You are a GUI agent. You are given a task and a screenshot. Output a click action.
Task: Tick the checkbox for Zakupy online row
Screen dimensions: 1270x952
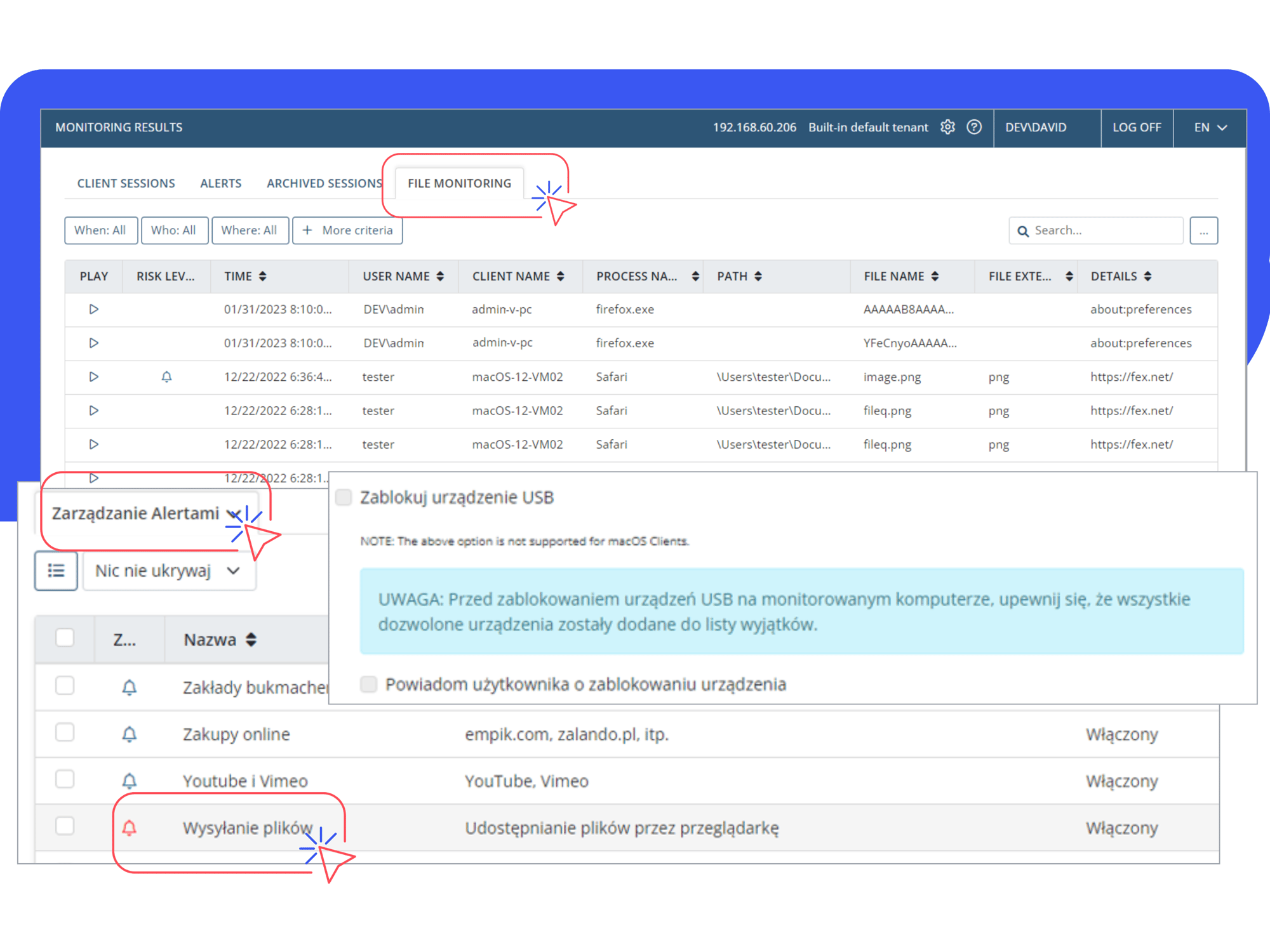pos(65,733)
